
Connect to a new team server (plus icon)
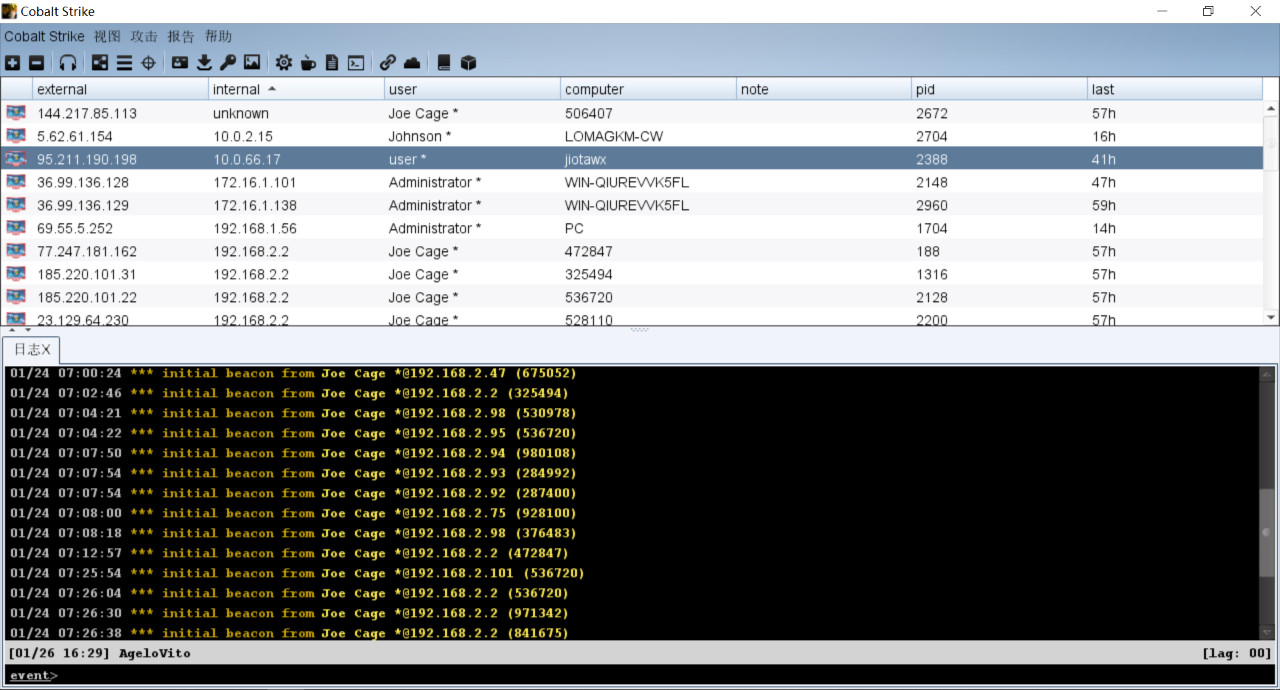pyautogui.click(x=12, y=63)
